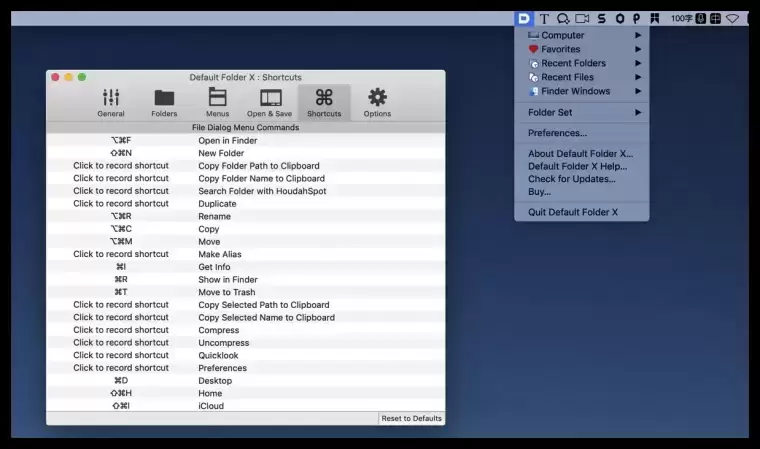Click the grid icon in menu bar
Image resolution: width=760 pixels, height=449 pixels.
(715, 18)
